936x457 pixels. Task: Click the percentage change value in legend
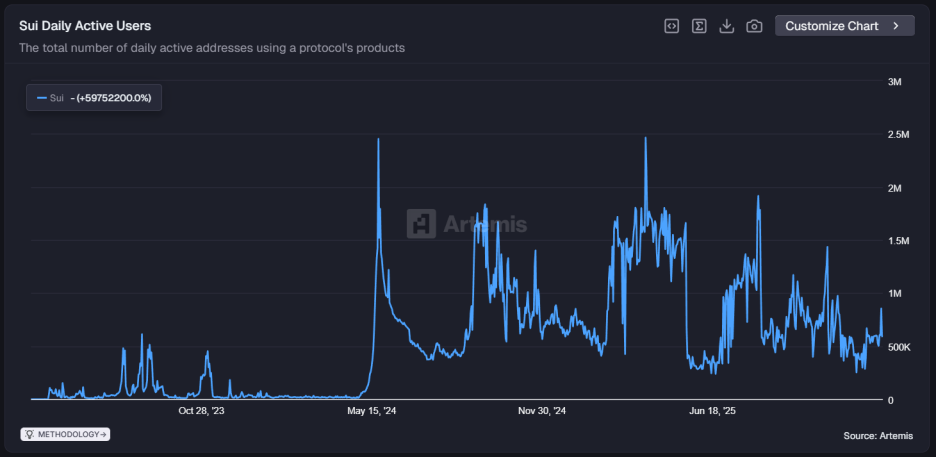click(114, 98)
